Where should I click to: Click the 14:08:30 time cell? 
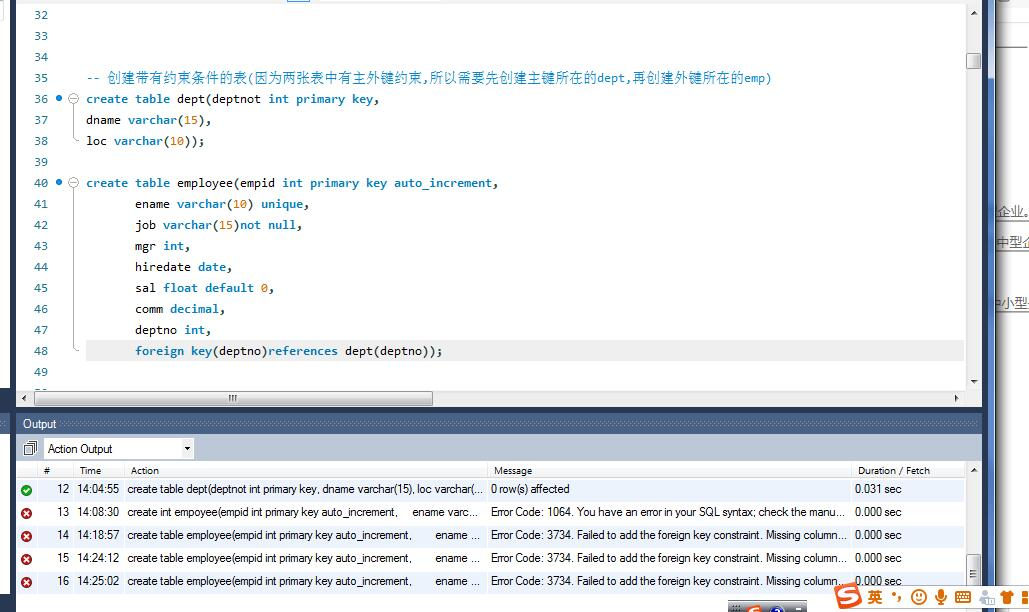coord(98,512)
